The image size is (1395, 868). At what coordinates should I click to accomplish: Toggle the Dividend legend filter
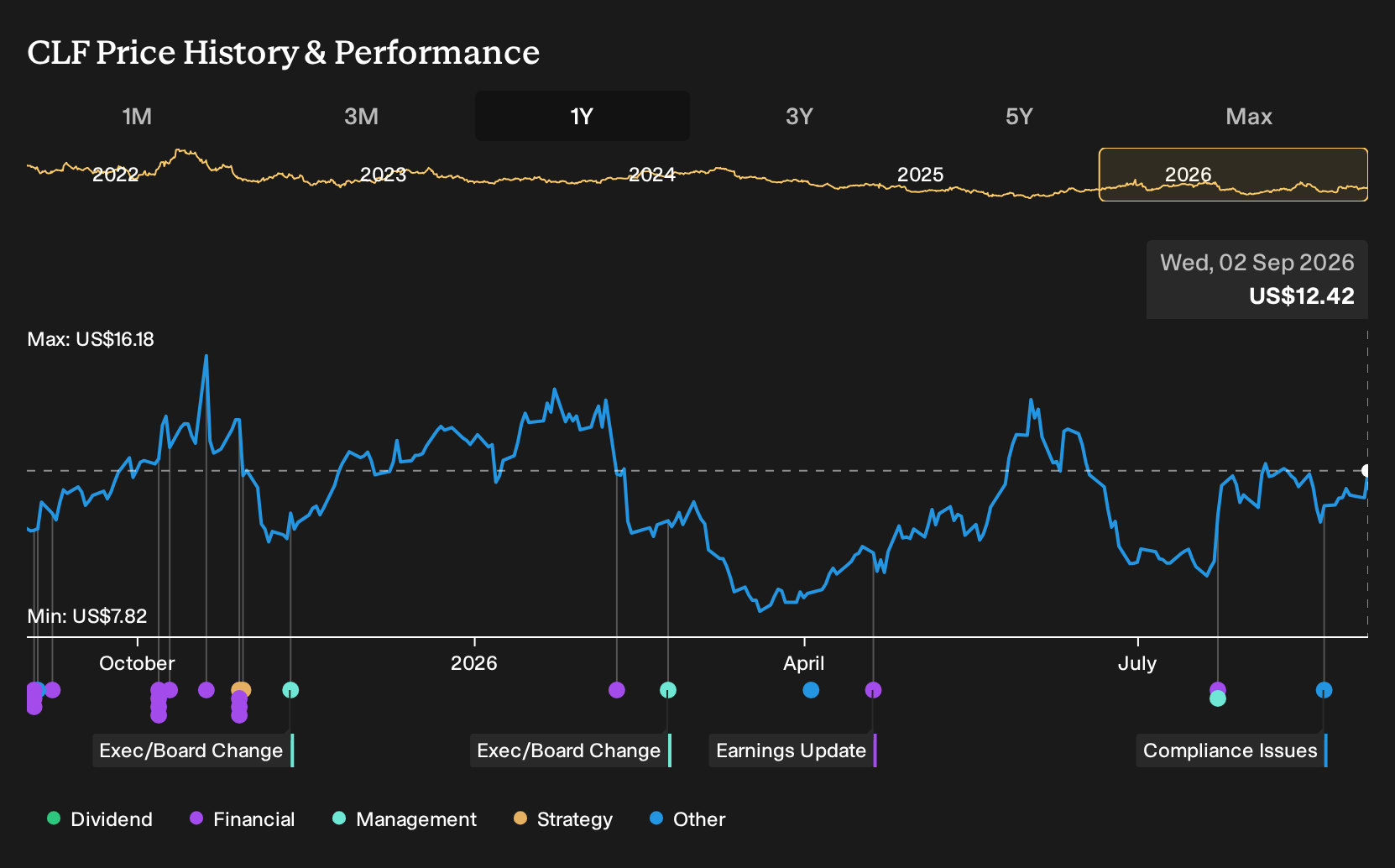tap(100, 819)
